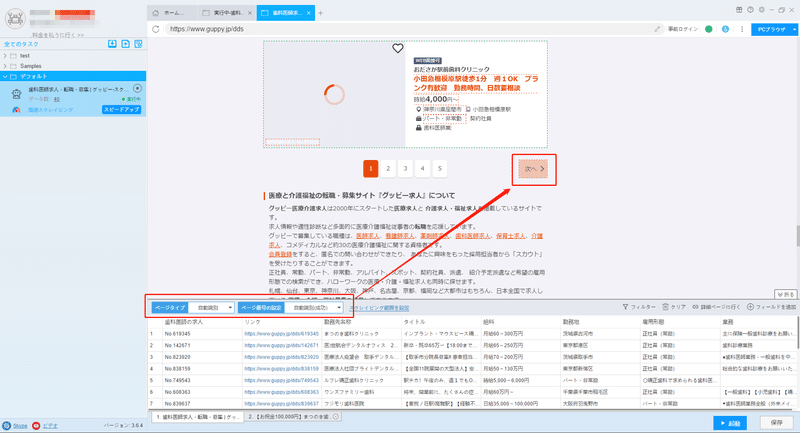This screenshot has width=800, height=433.
Task: Click the import task icon beside 全てのタスク
Action: [x=112, y=44]
